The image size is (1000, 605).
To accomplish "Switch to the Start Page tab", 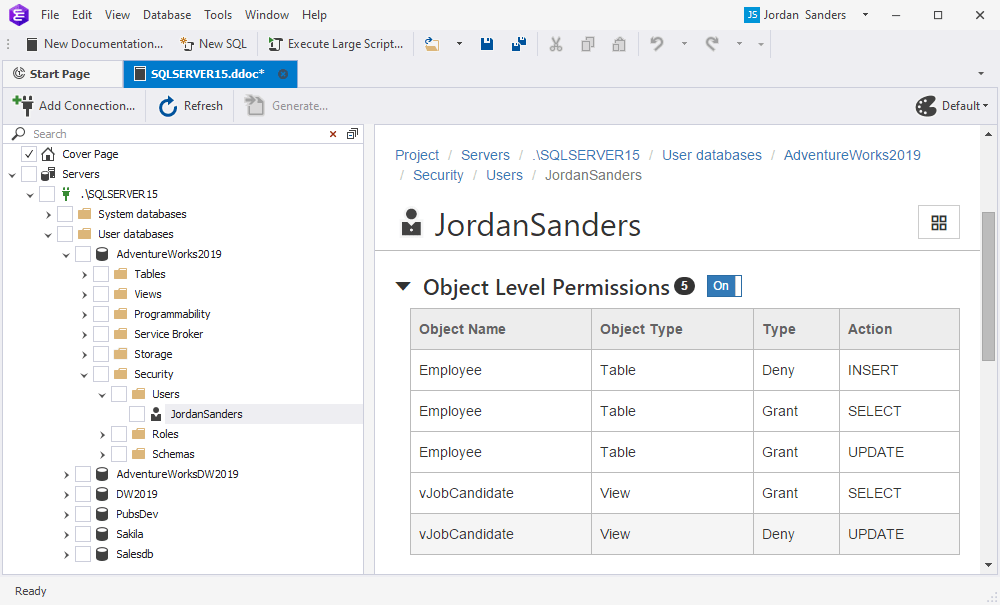I will coord(62,73).
